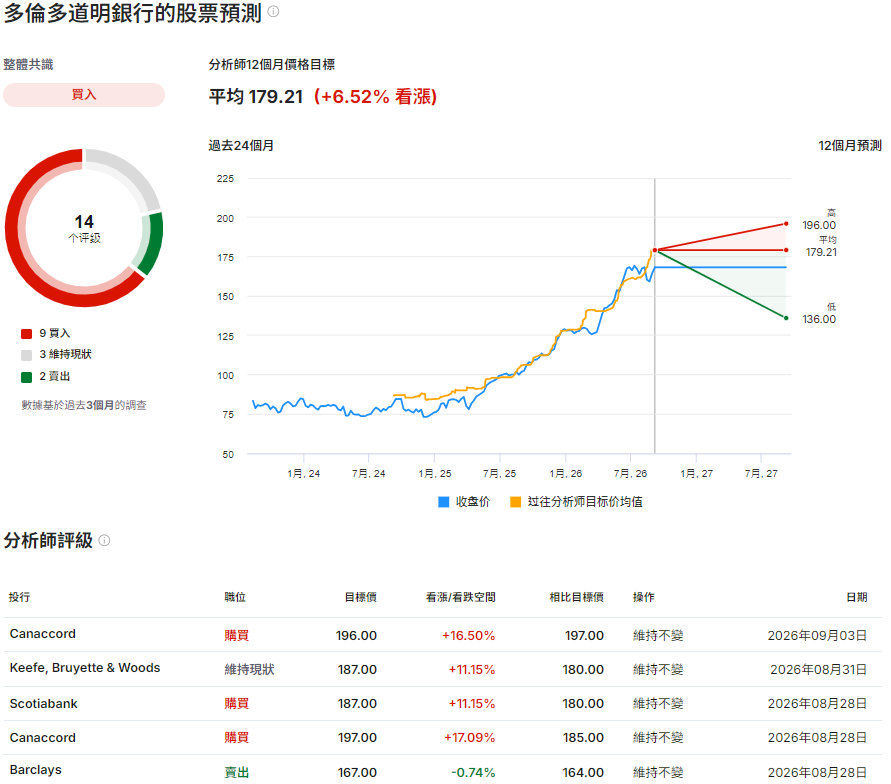Sort by 相比目標價 column header
This screenshot has width=891, height=784.
(576, 597)
